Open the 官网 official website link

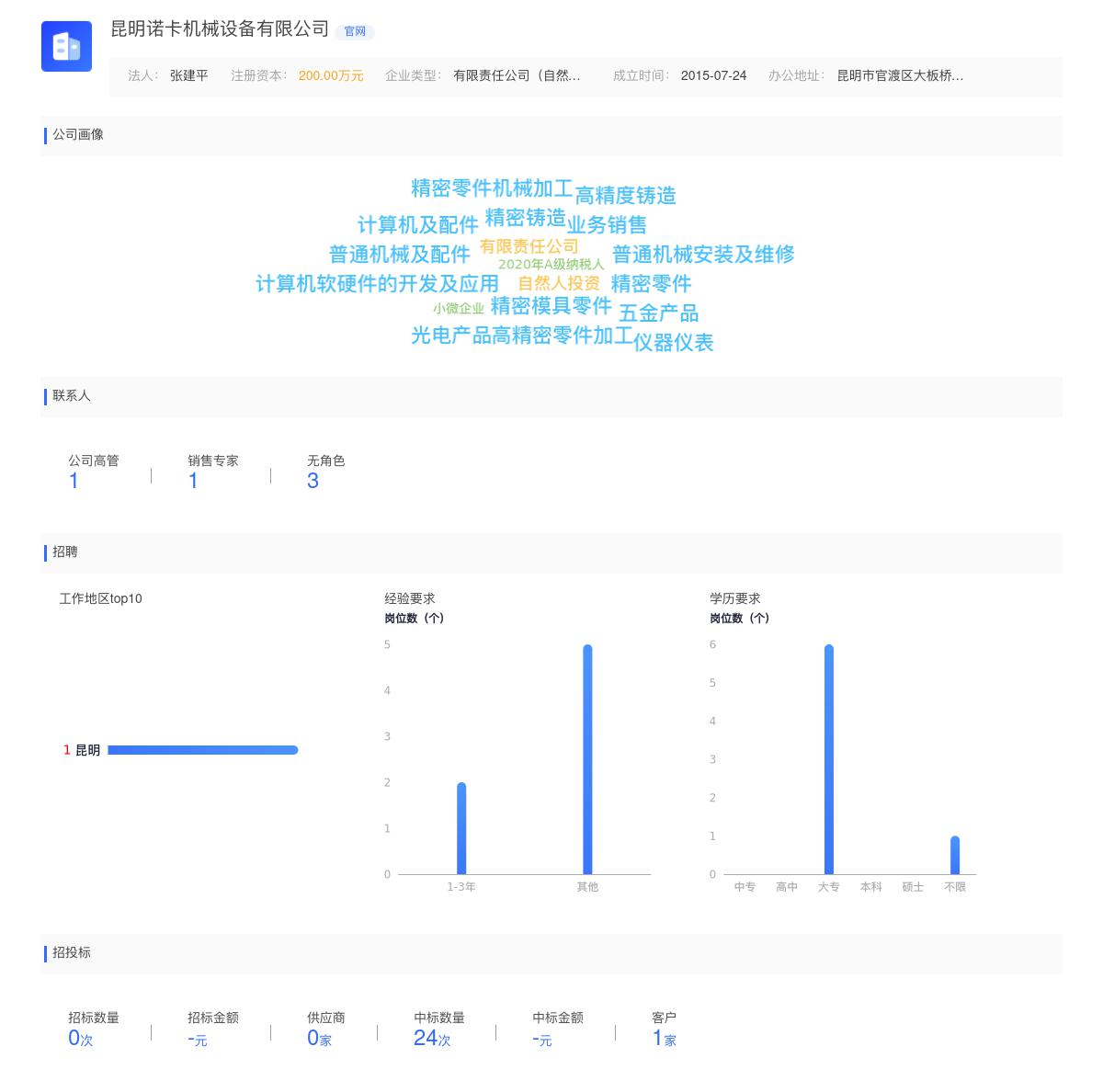pyautogui.click(x=355, y=31)
